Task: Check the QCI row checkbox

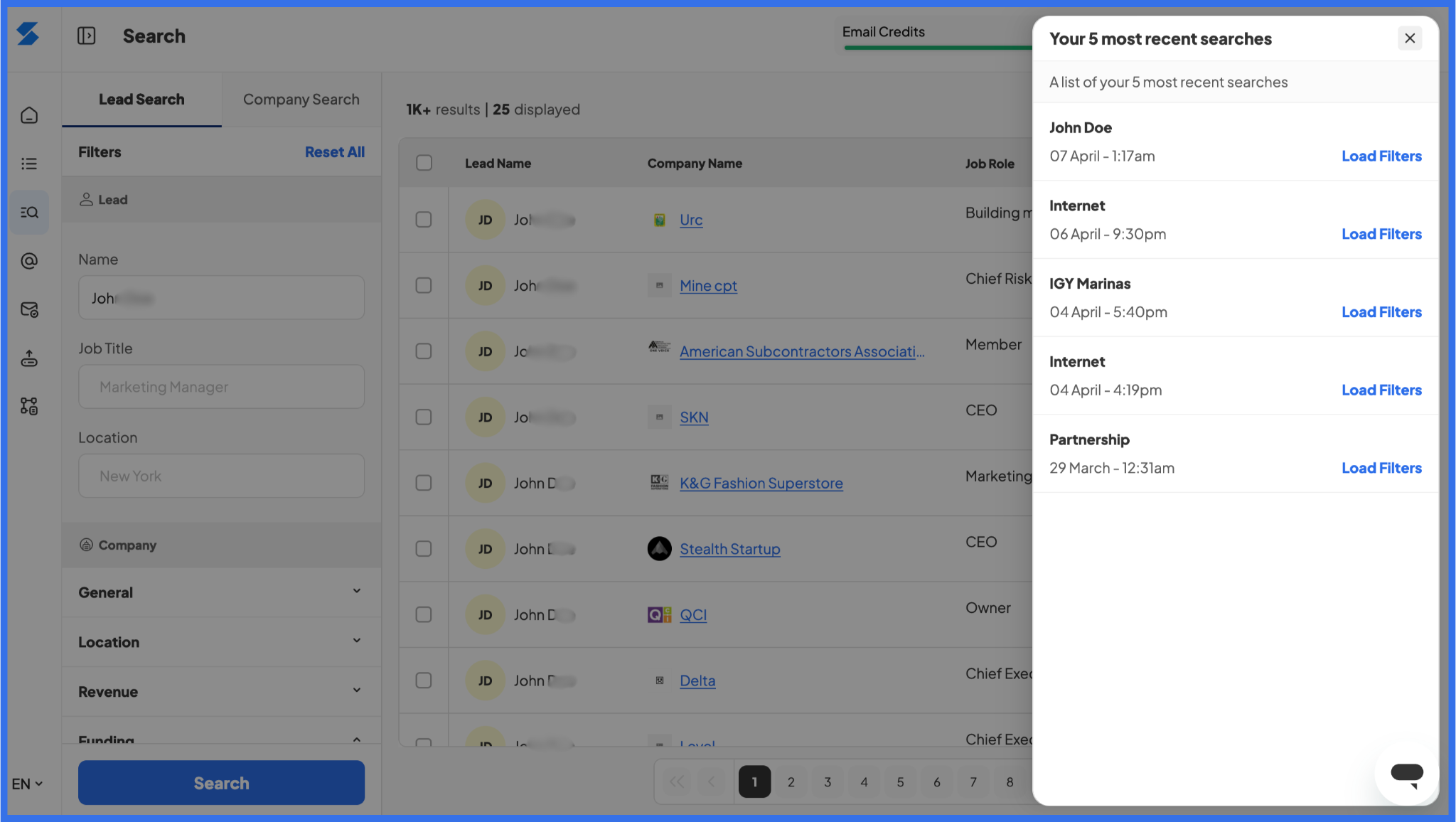Action: coord(424,614)
